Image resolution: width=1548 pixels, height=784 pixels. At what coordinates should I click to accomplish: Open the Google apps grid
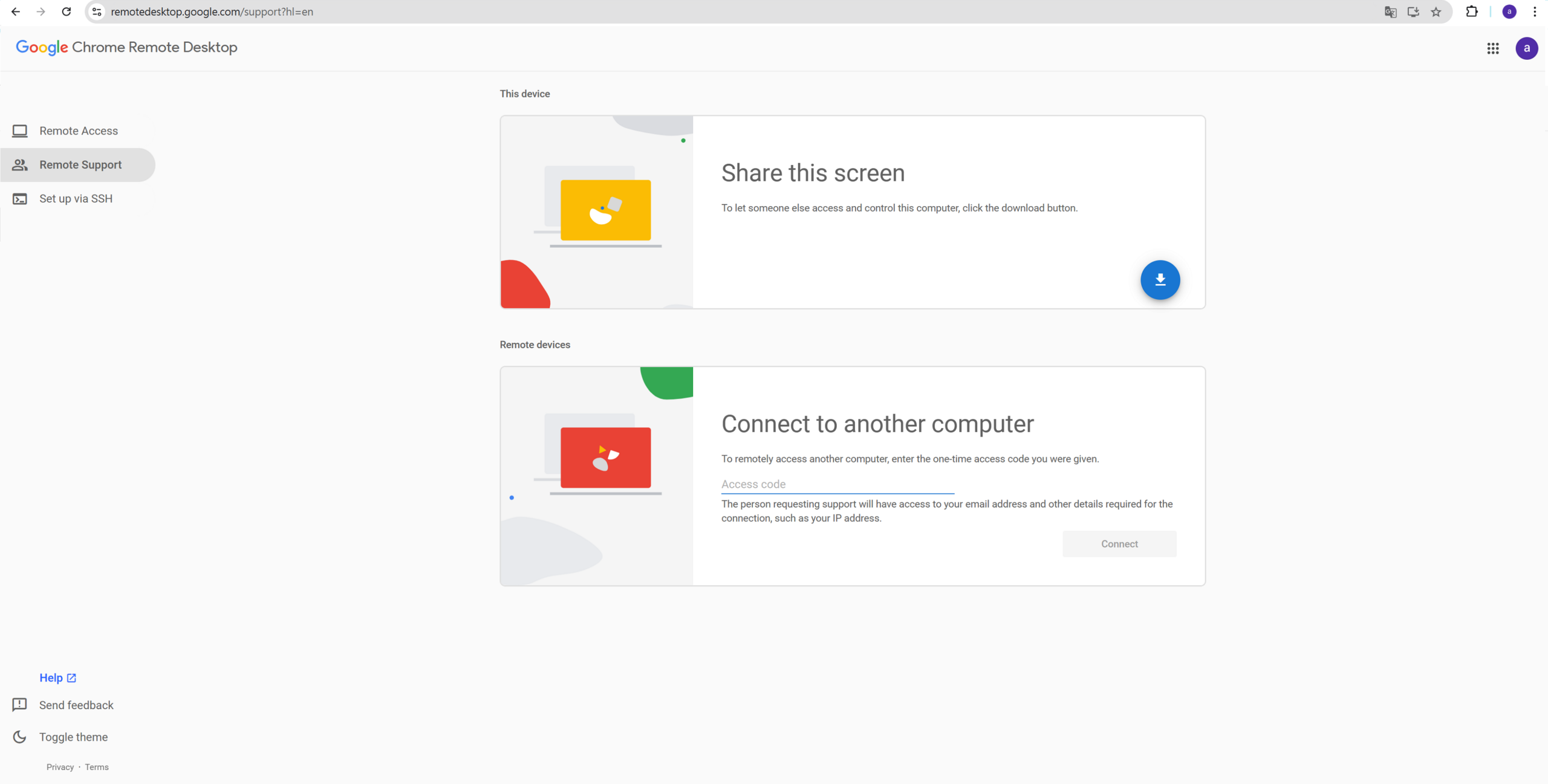click(x=1493, y=48)
